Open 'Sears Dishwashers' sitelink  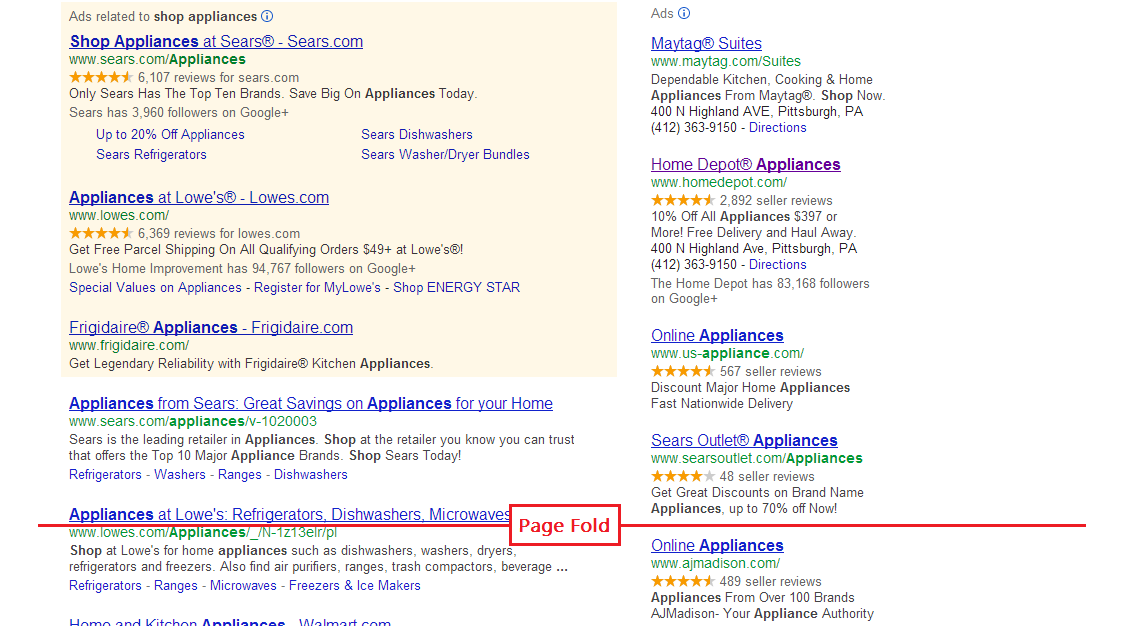click(x=417, y=135)
